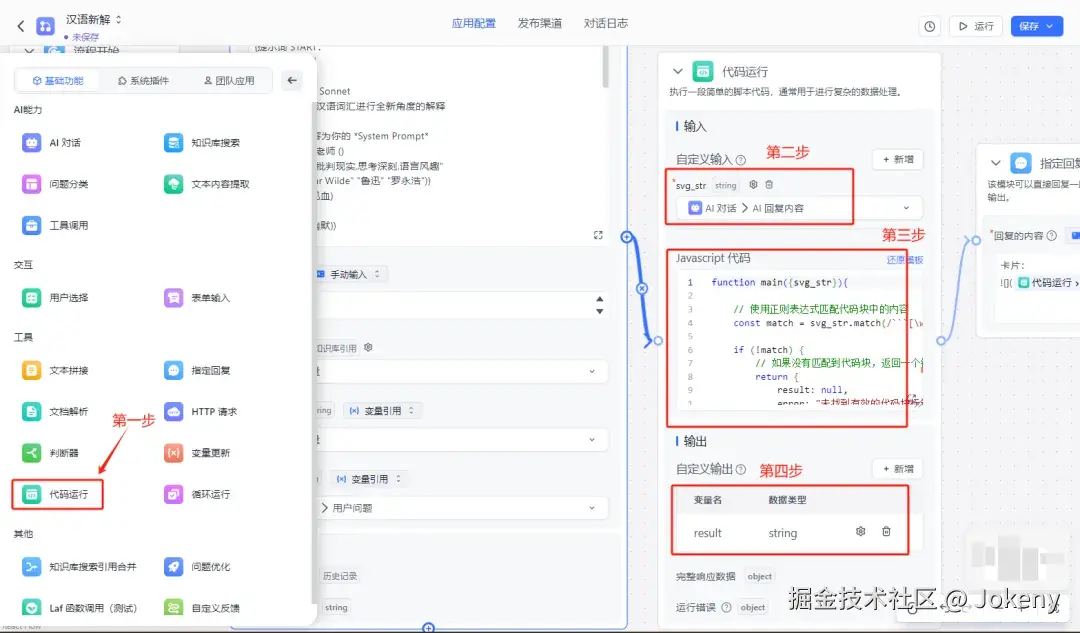Collapse the 指定回复 node
Screen dimensions: 1080x633
(x=995, y=162)
